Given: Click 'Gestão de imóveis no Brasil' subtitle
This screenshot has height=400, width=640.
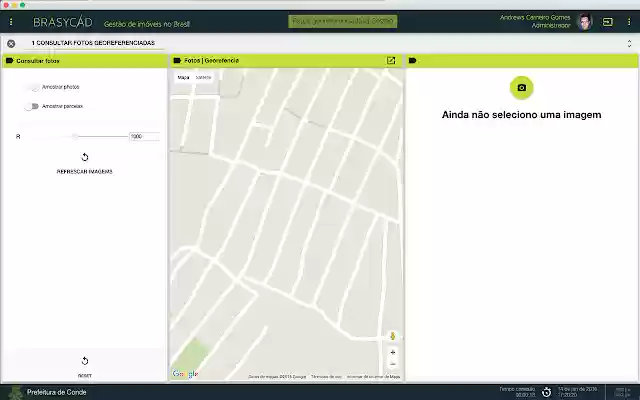Looking at the screenshot, I should coord(147,24).
